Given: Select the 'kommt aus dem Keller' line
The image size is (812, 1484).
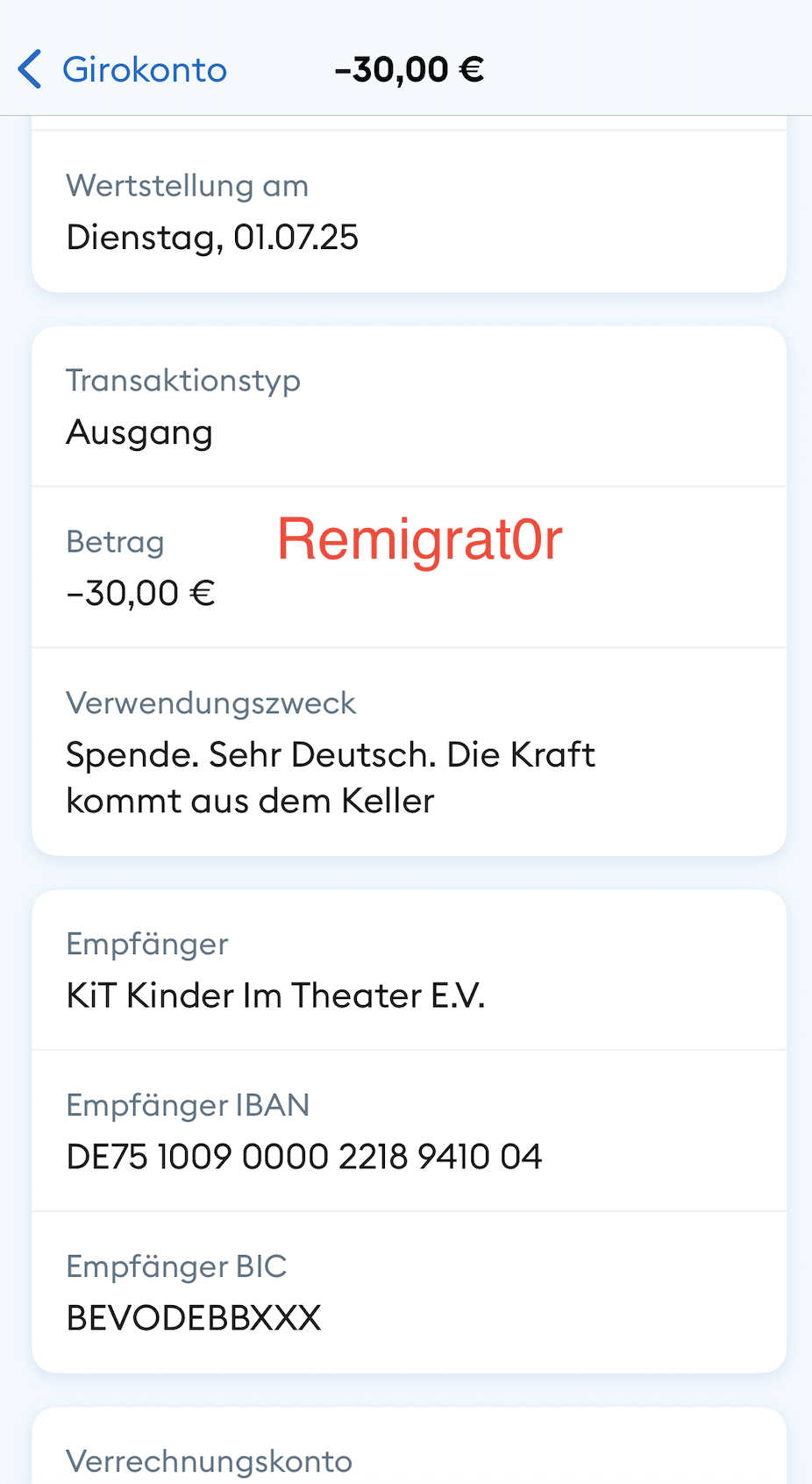Looking at the screenshot, I should coord(250,802).
